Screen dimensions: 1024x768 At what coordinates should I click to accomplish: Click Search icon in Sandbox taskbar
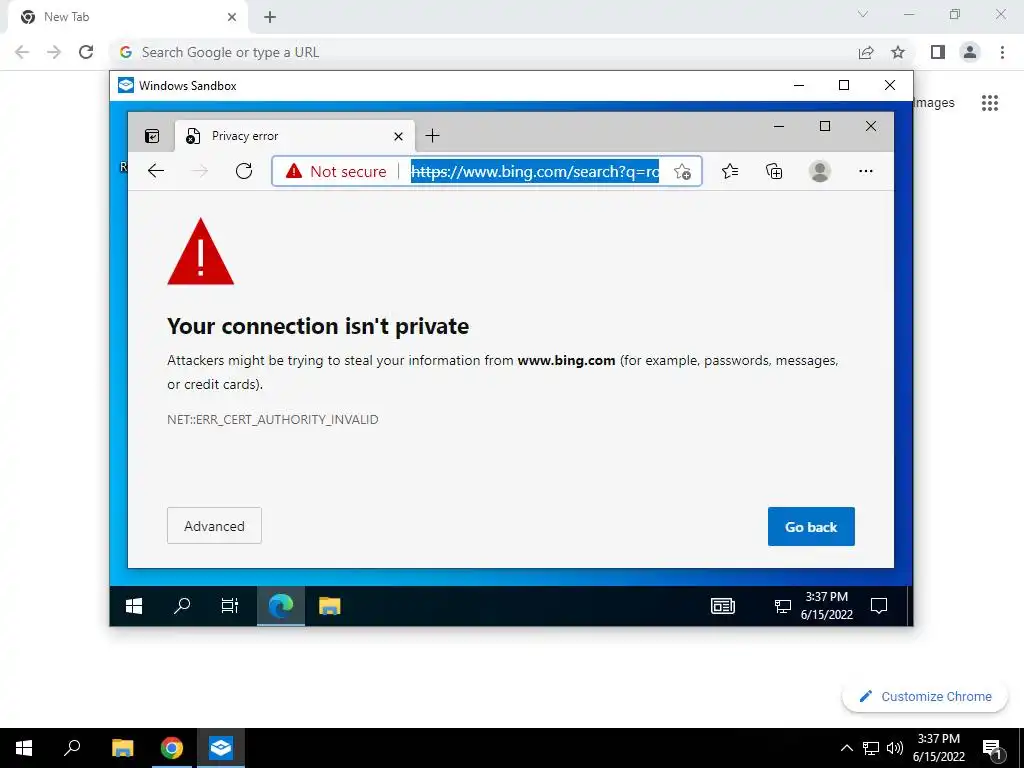182,606
